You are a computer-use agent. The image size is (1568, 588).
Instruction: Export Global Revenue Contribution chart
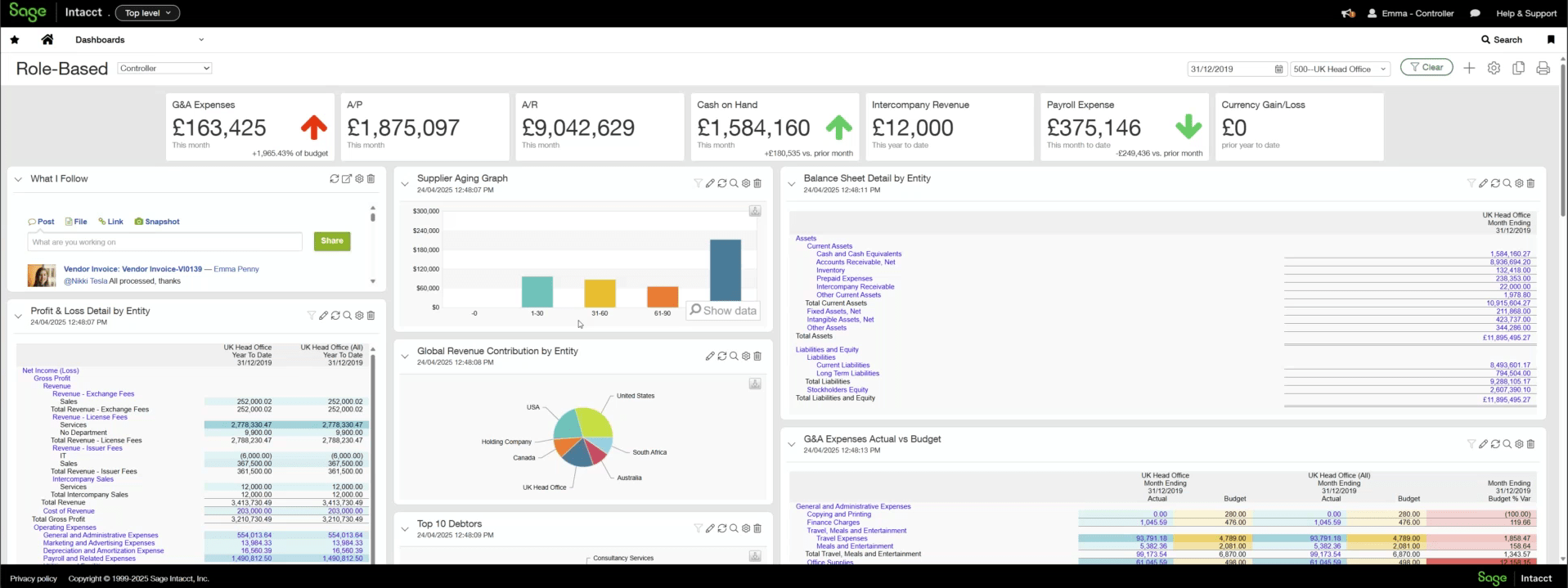(755, 384)
